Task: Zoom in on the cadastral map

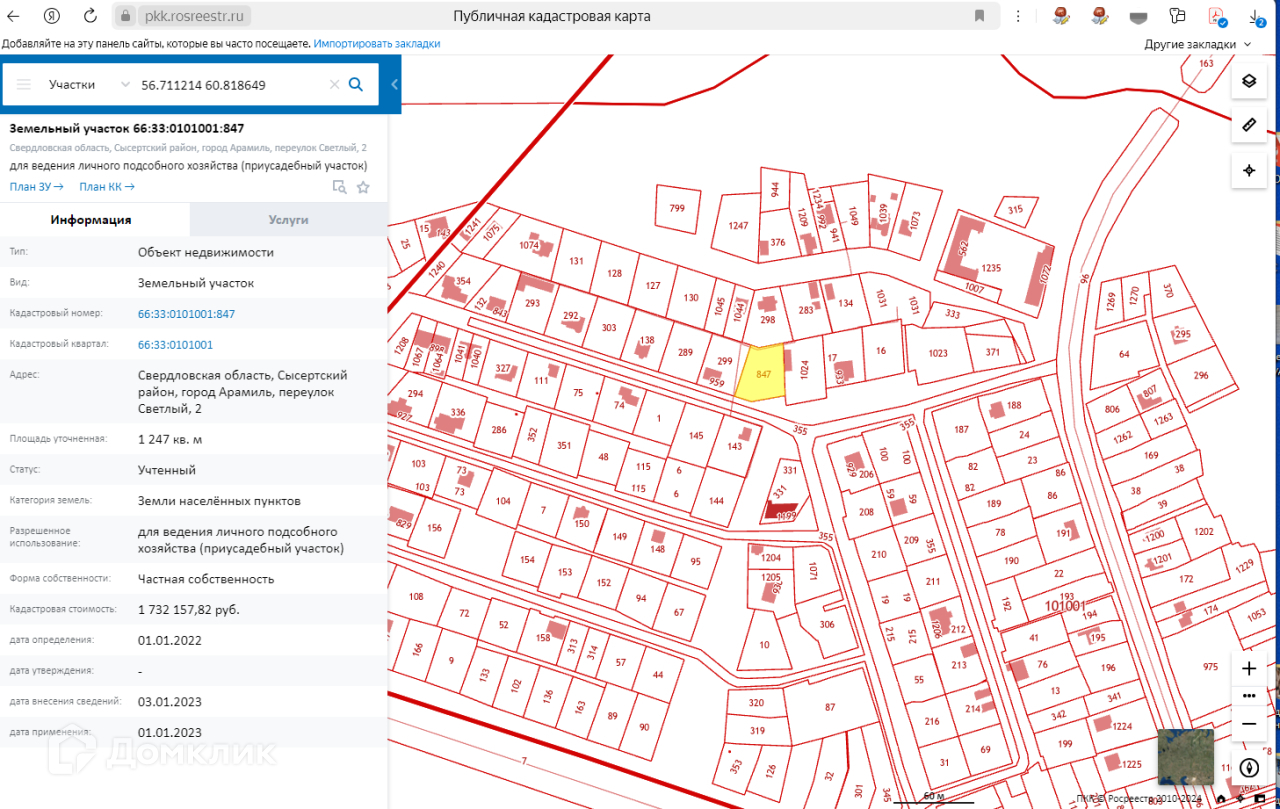Action: [1249, 668]
